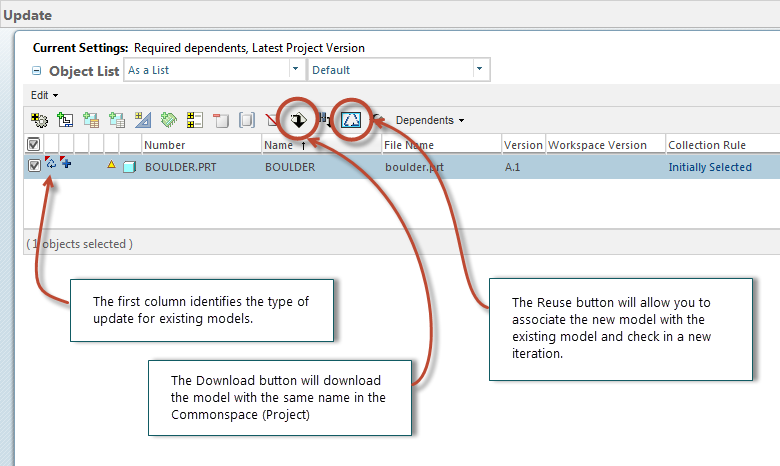780x466 pixels.
Task: Select the boulder.prt file name cell
Action: [414, 167]
